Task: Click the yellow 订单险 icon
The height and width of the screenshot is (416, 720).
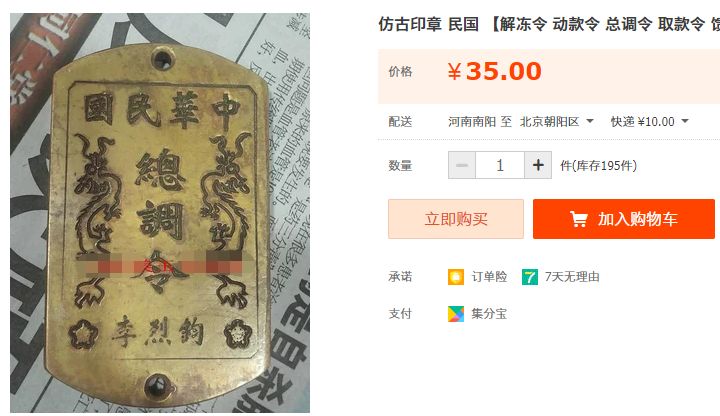Action: [x=456, y=277]
